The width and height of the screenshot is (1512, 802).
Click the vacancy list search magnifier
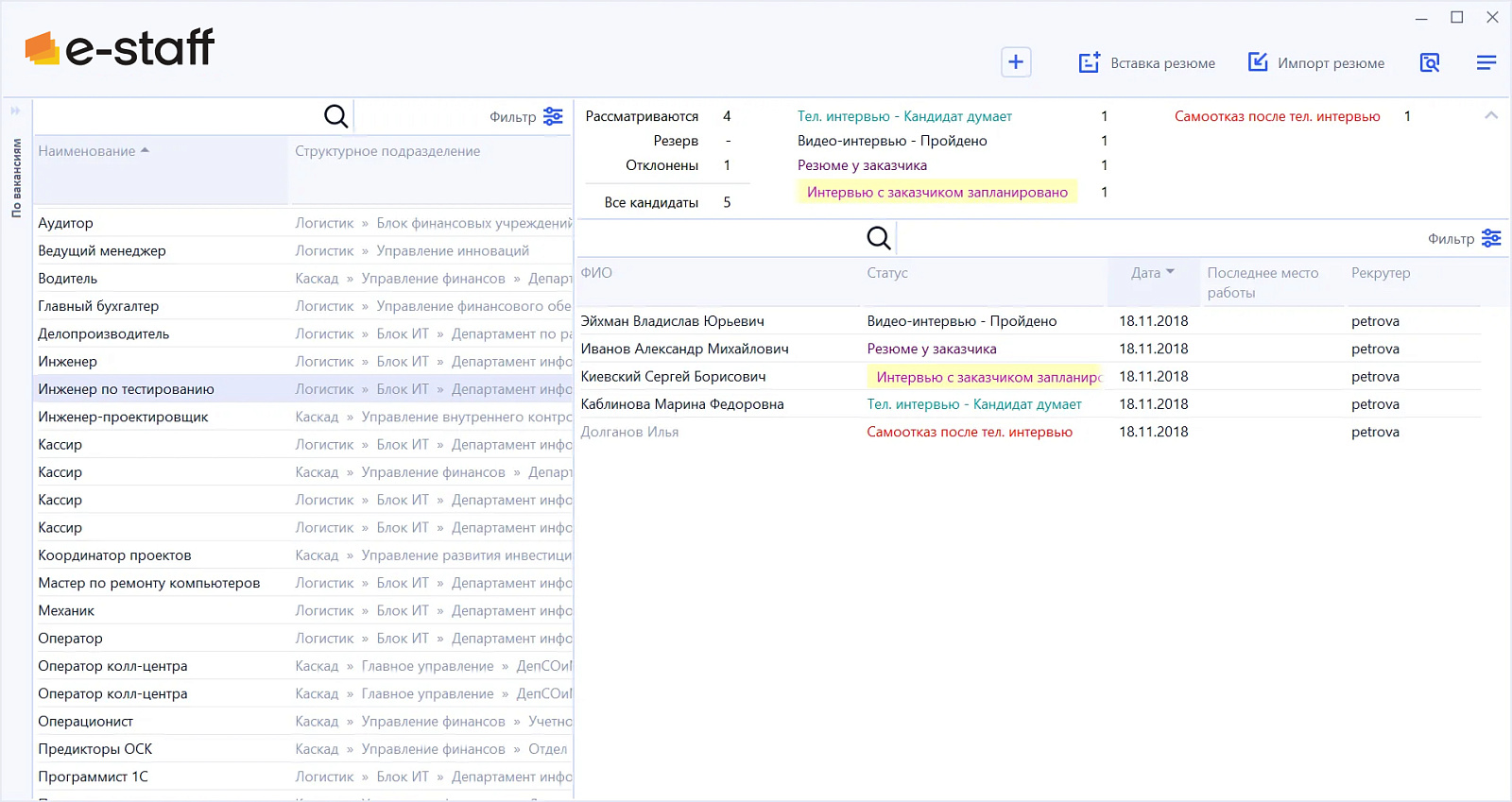(x=336, y=116)
